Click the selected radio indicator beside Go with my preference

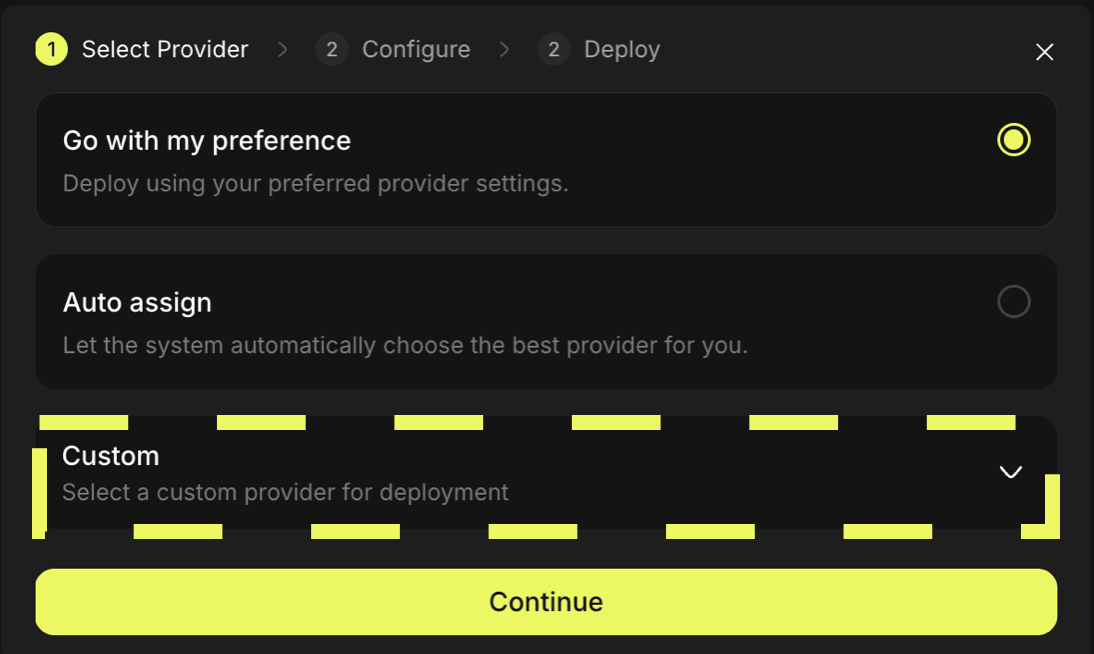click(x=1014, y=141)
